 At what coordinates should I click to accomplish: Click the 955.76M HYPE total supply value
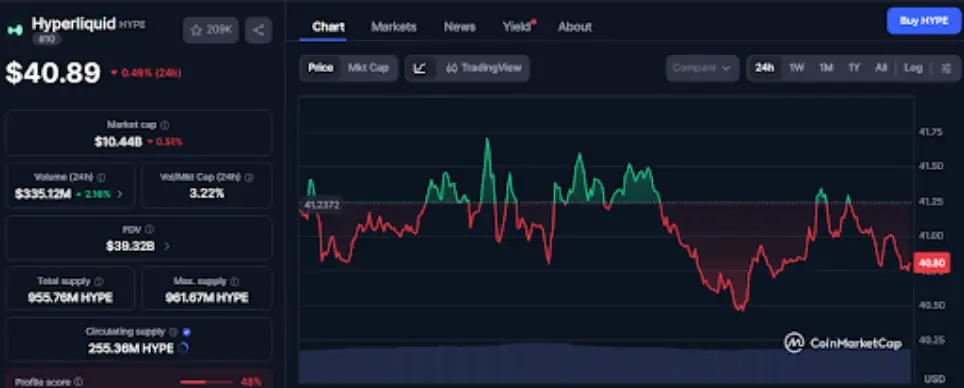click(x=70, y=298)
